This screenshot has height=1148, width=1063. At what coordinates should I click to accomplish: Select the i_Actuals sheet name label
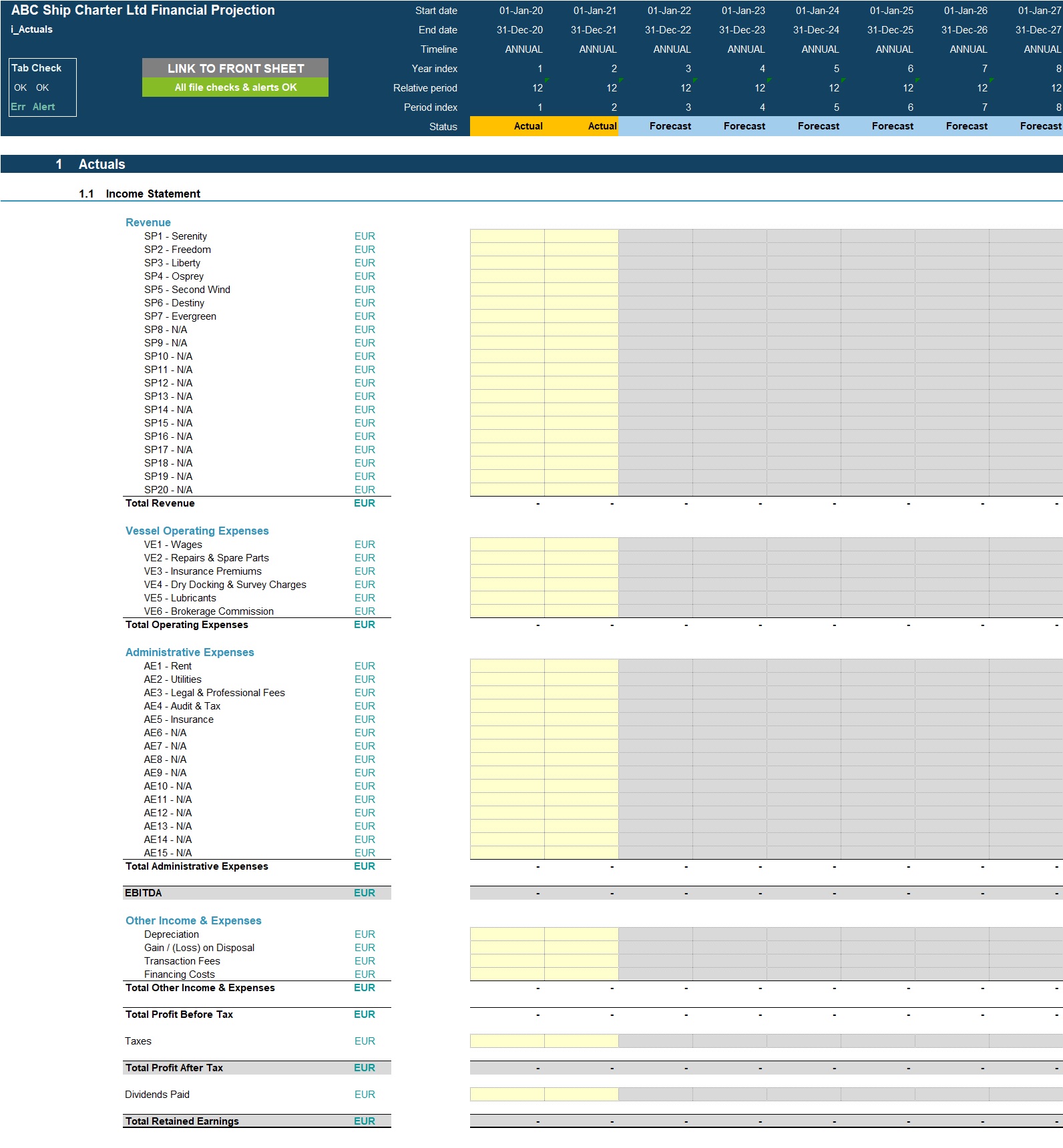32,29
